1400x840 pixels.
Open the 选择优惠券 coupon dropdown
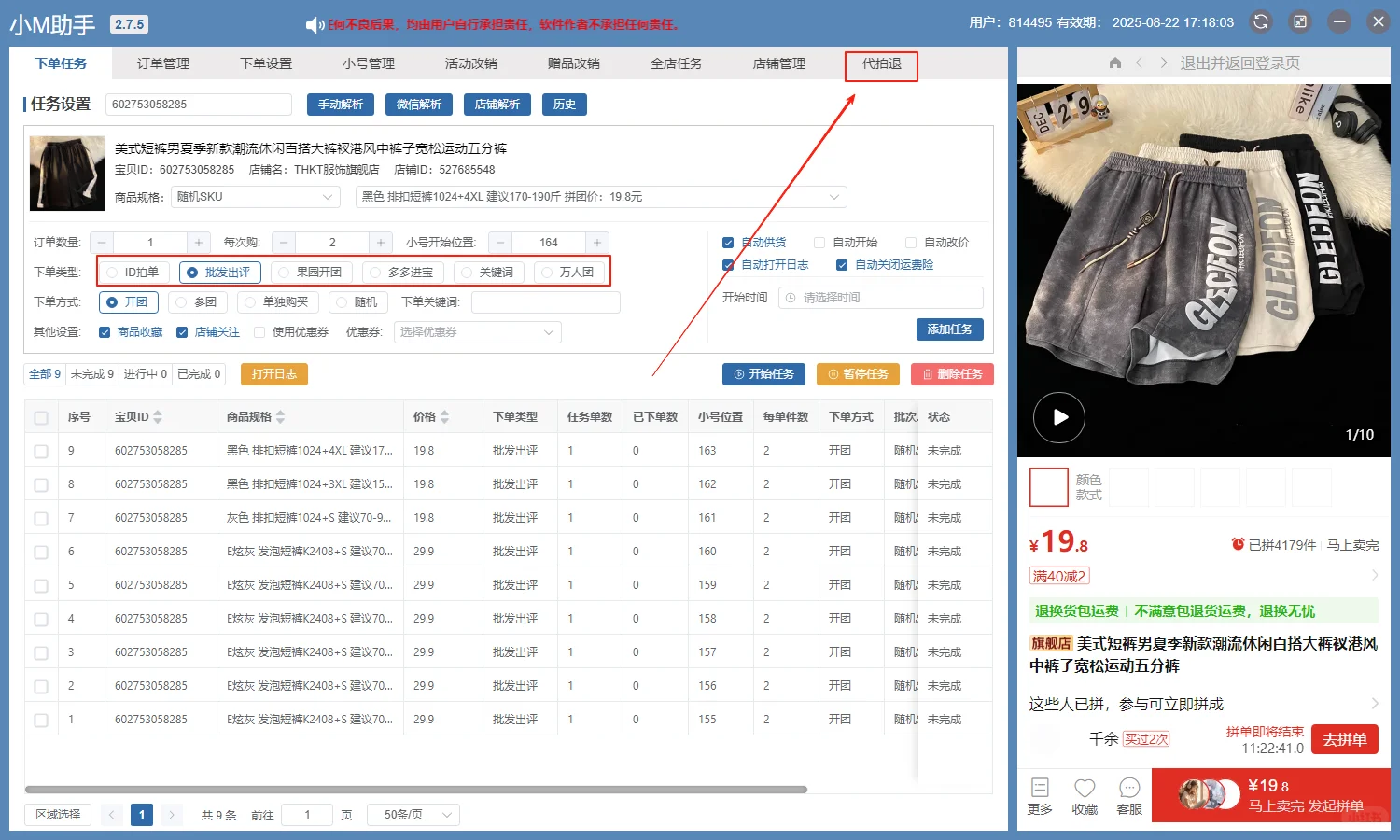click(x=477, y=331)
